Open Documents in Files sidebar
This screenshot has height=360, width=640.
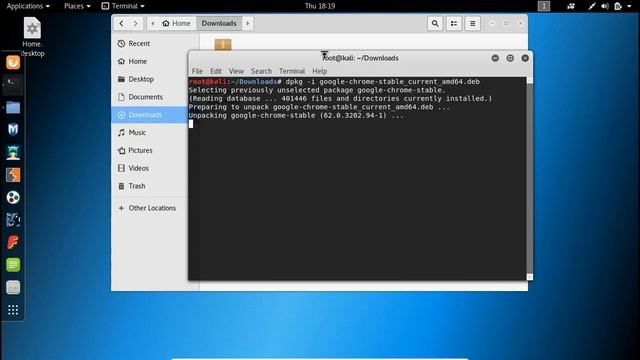tap(149, 97)
